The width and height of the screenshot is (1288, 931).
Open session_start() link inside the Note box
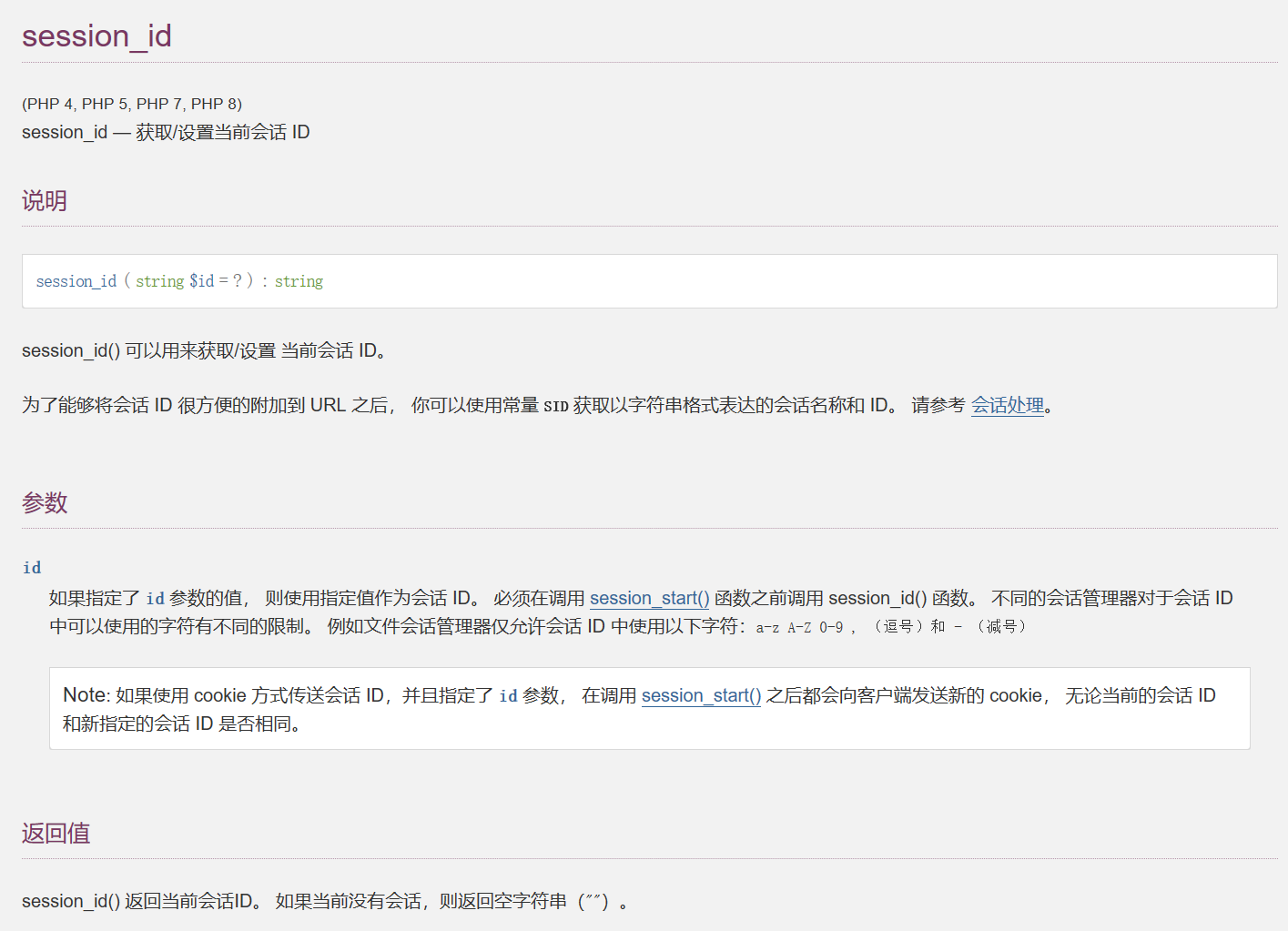click(701, 695)
